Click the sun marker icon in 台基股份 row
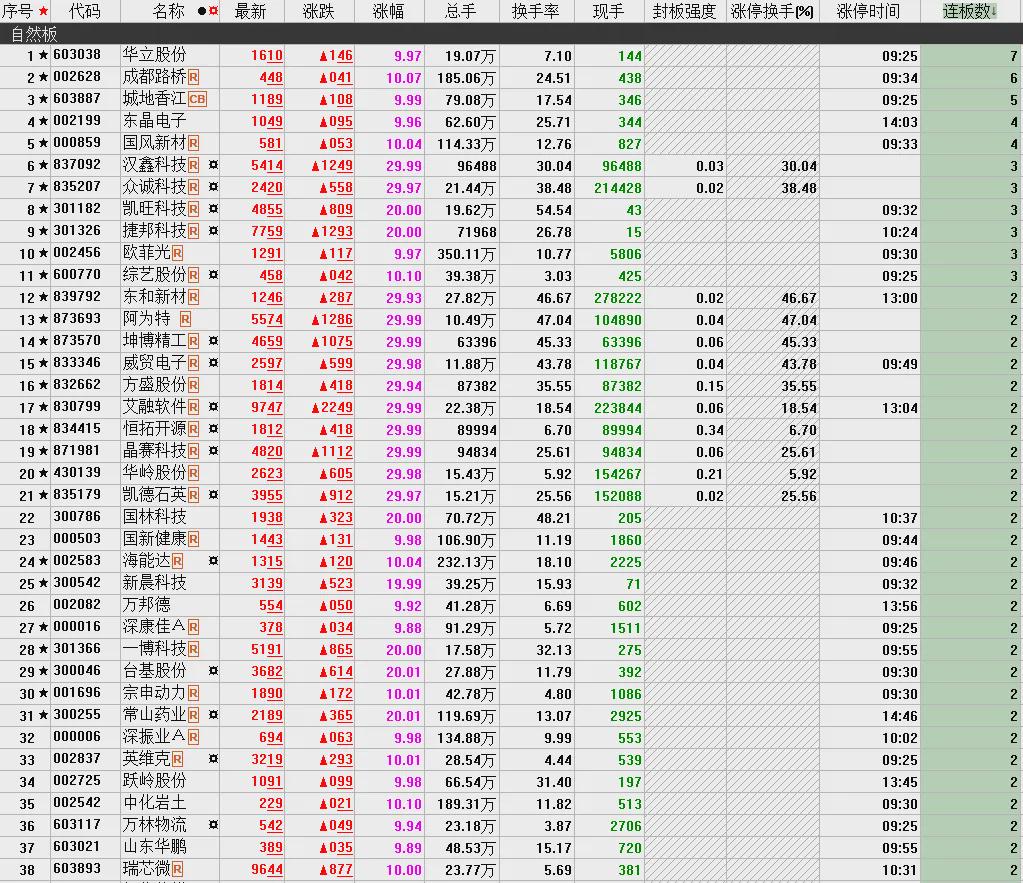Screen dimensions: 1023x883 (x=213, y=671)
